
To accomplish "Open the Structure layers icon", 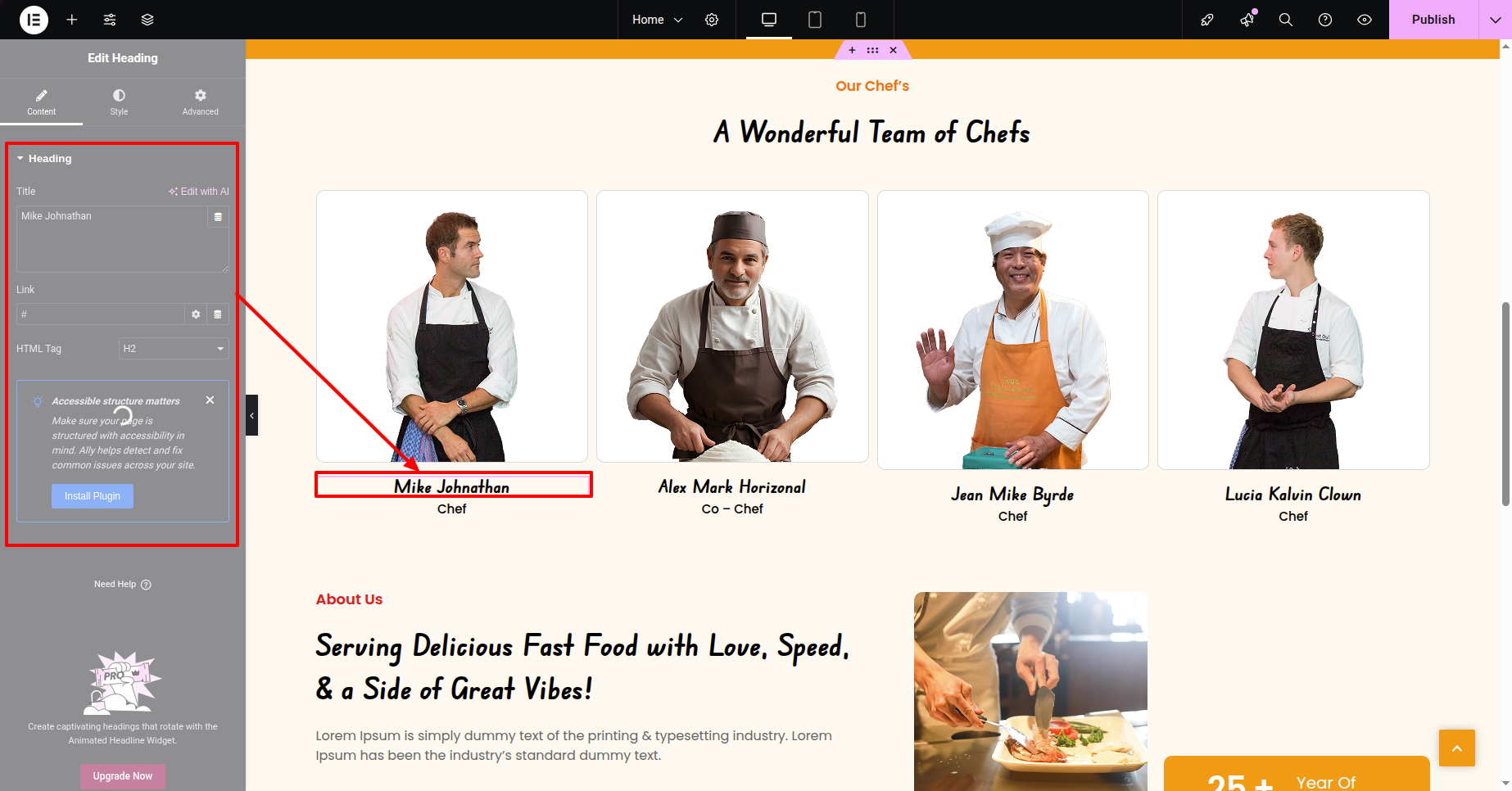I will coord(147,20).
